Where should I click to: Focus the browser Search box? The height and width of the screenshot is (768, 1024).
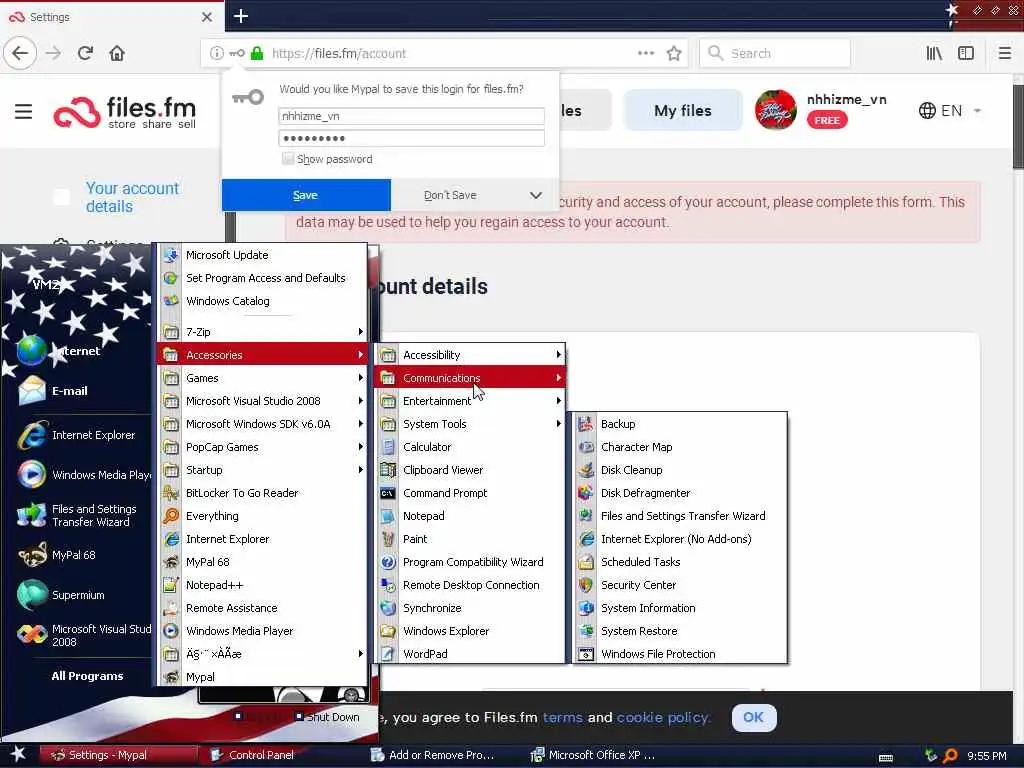pos(775,53)
